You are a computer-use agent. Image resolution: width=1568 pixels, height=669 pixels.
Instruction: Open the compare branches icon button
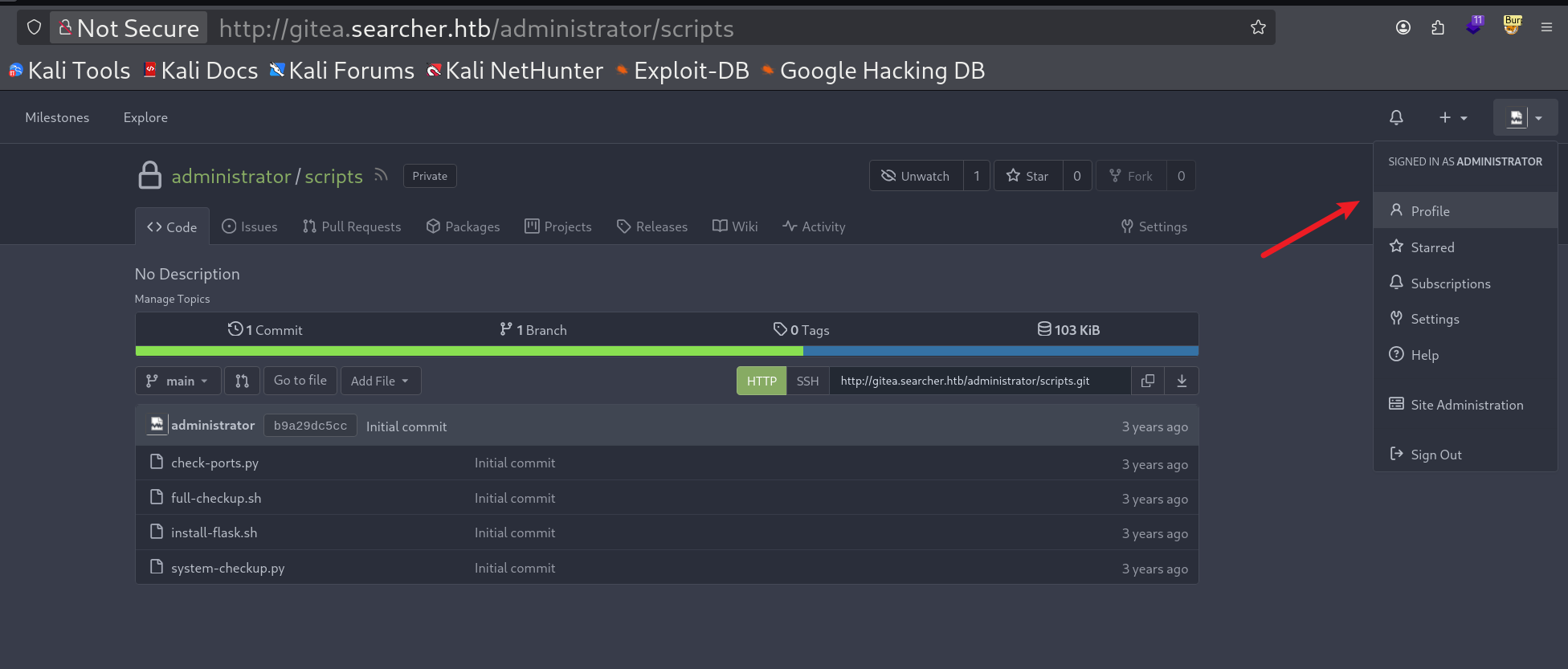point(242,381)
